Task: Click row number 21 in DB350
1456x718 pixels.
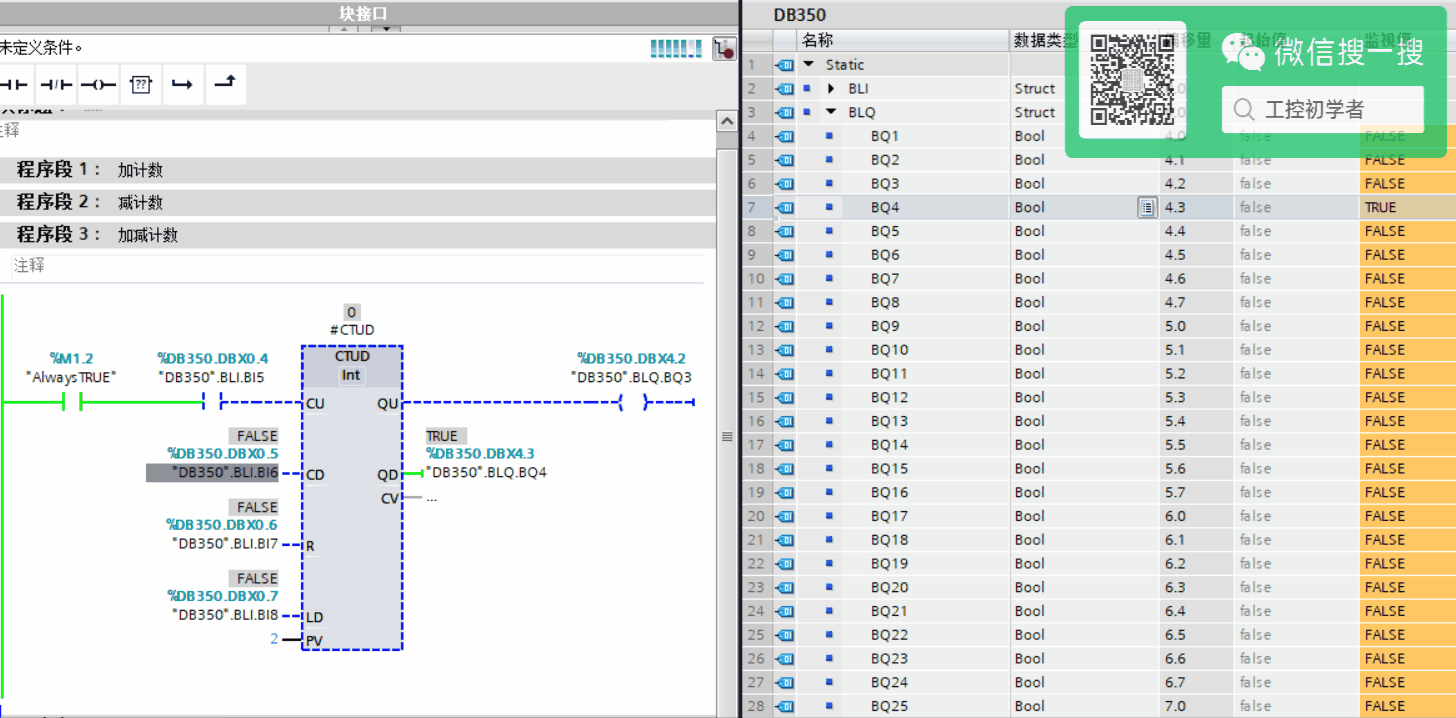Action: pos(756,540)
